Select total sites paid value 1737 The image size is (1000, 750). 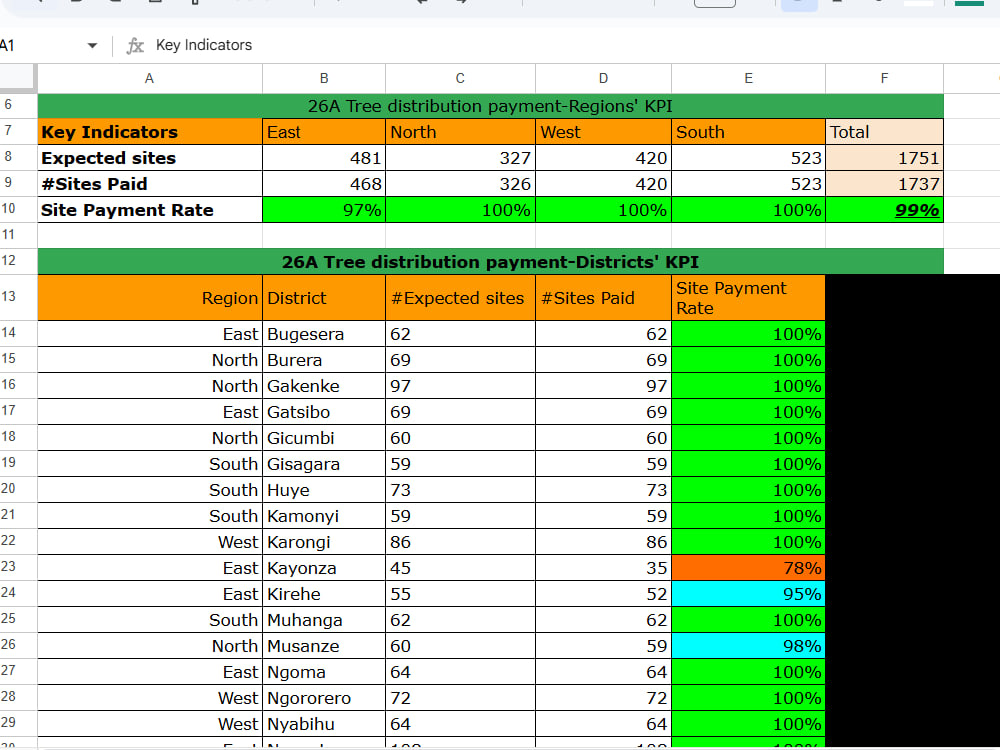[x=885, y=184]
